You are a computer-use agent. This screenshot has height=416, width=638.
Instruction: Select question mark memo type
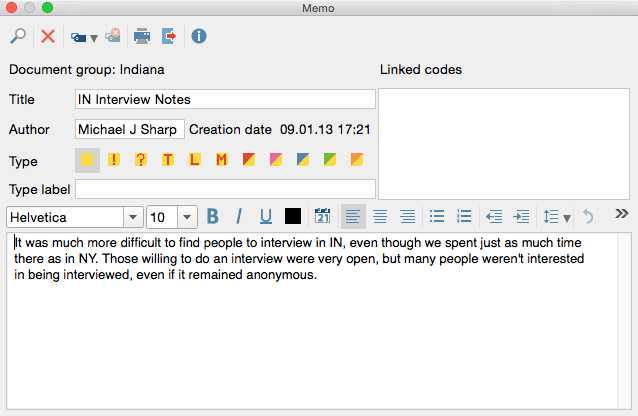(x=141, y=160)
